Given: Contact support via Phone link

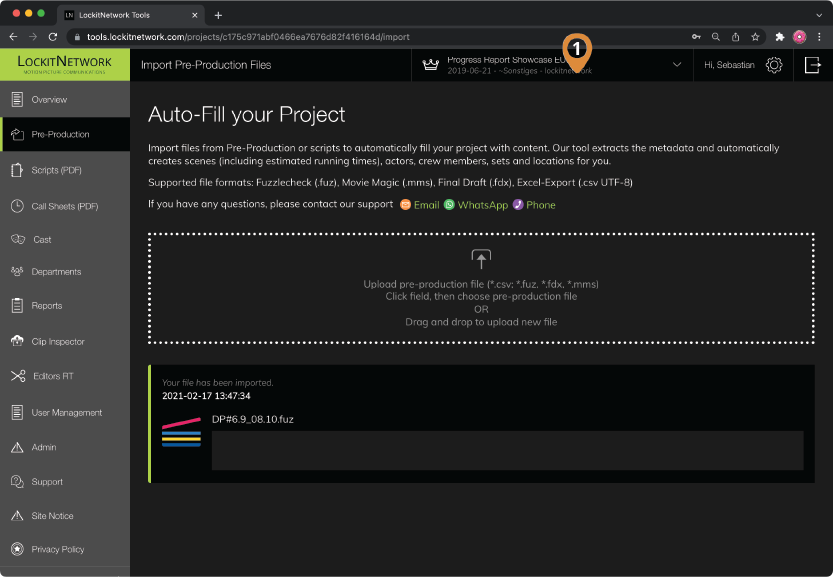Looking at the screenshot, I should click(x=541, y=205).
